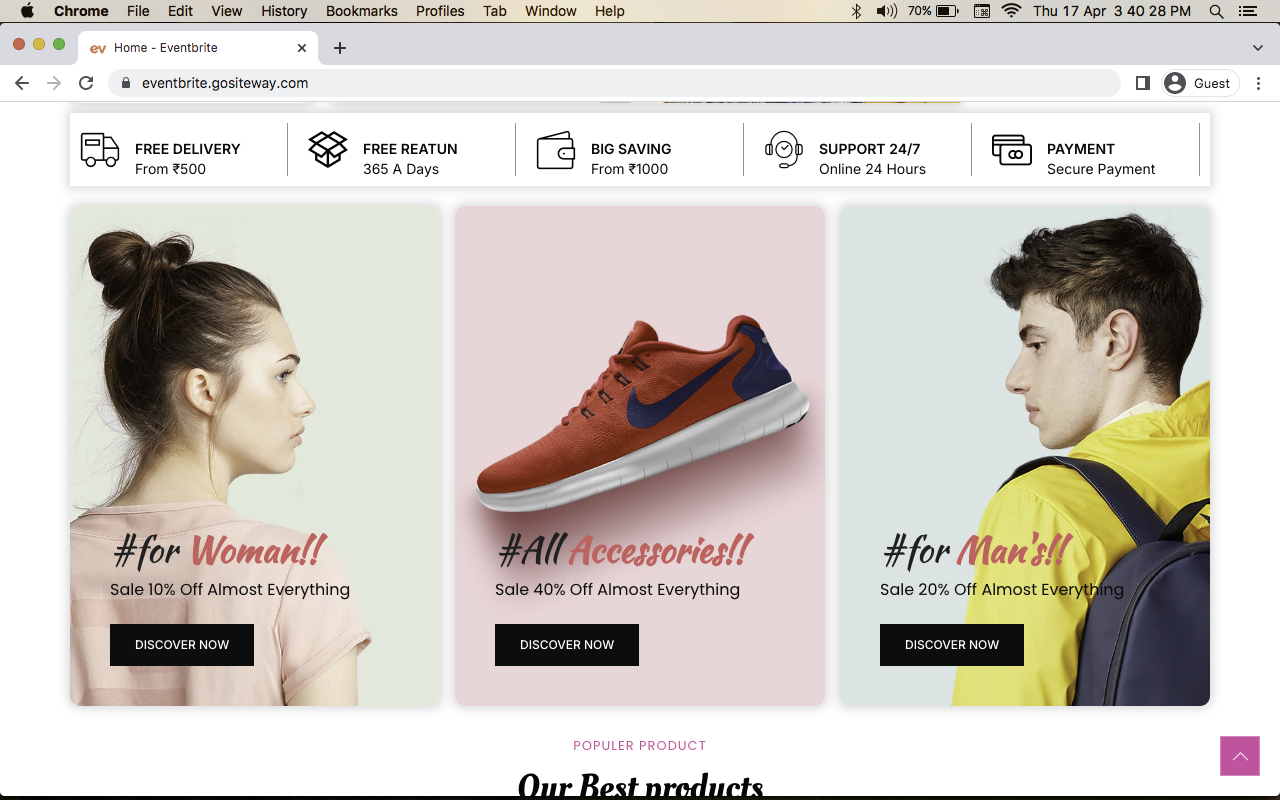The height and width of the screenshot is (800, 1280).
Task: Expand the tab search chevron
Action: pyautogui.click(x=1258, y=48)
